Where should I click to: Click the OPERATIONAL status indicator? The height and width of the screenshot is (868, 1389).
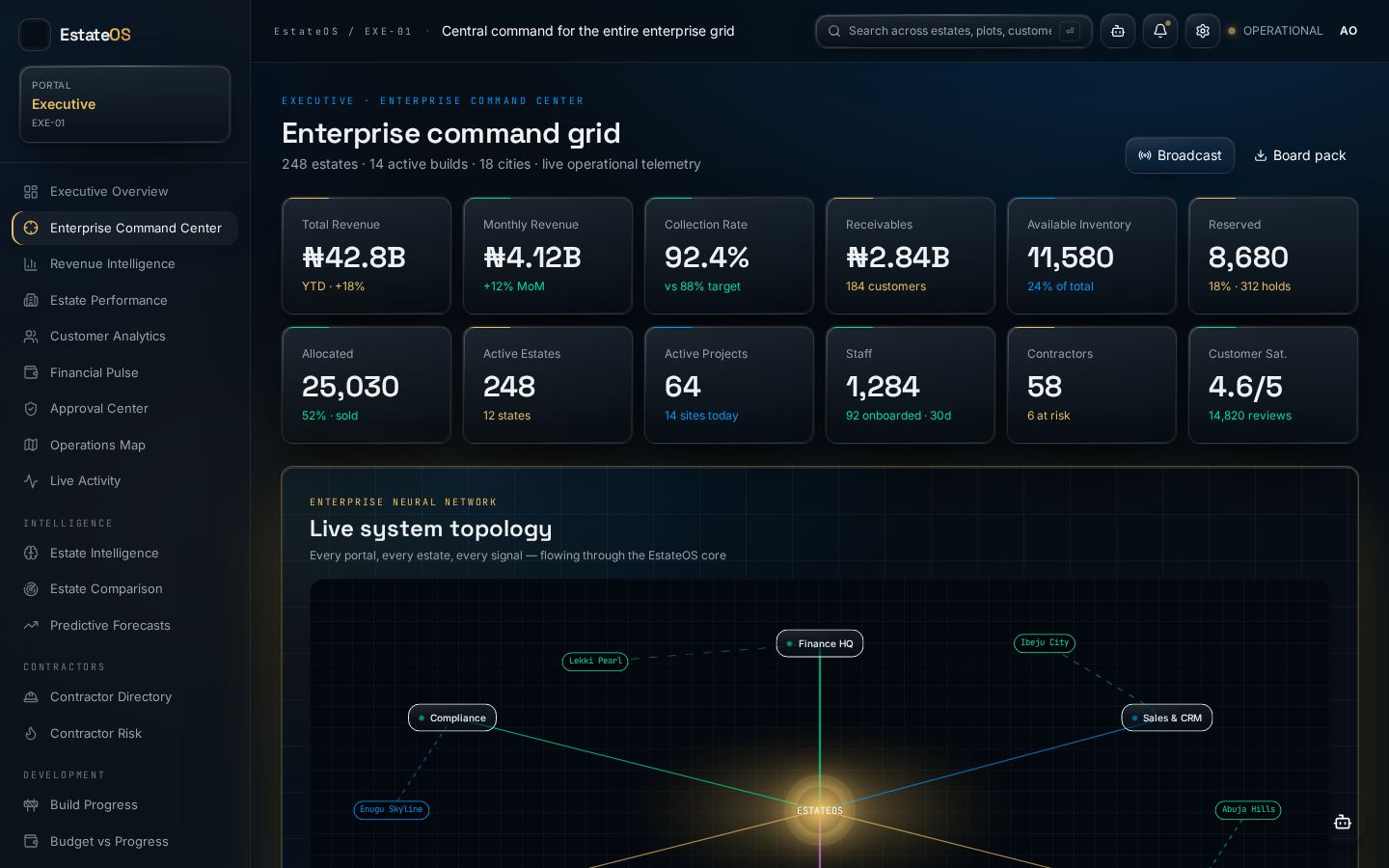[x=1275, y=31]
